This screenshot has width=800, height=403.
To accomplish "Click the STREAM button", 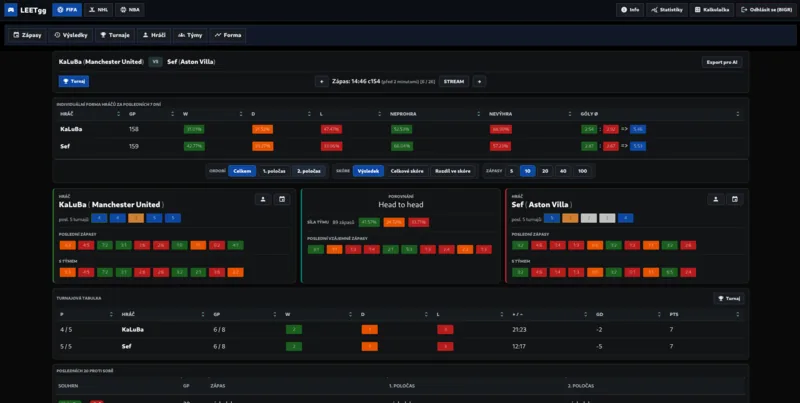I will tap(454, 81).
